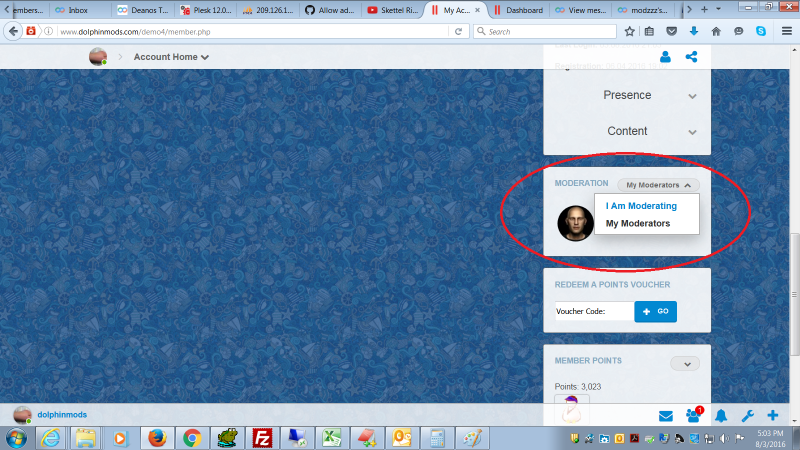Open Internet Explorer from the taskbar

click(51, 438)
